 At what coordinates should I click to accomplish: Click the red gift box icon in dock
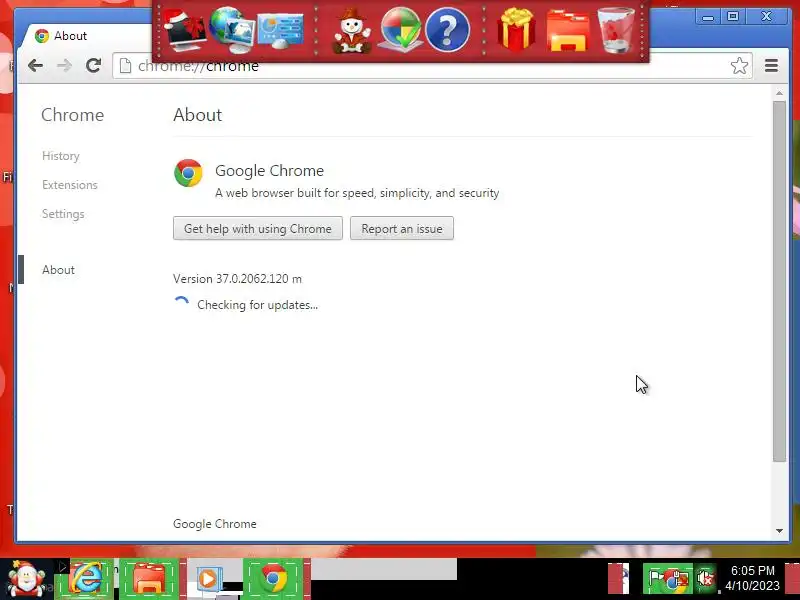click(x=516, y=29)
